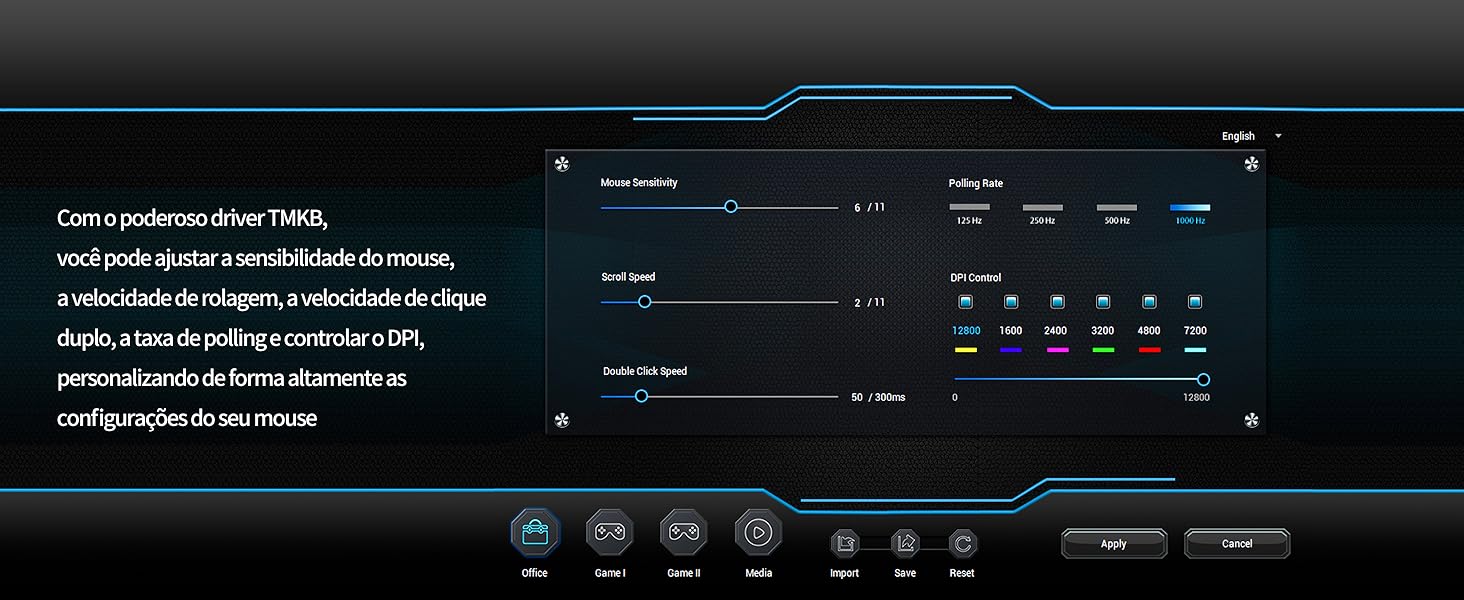Cancel the settings changes

coord(1237,544)
